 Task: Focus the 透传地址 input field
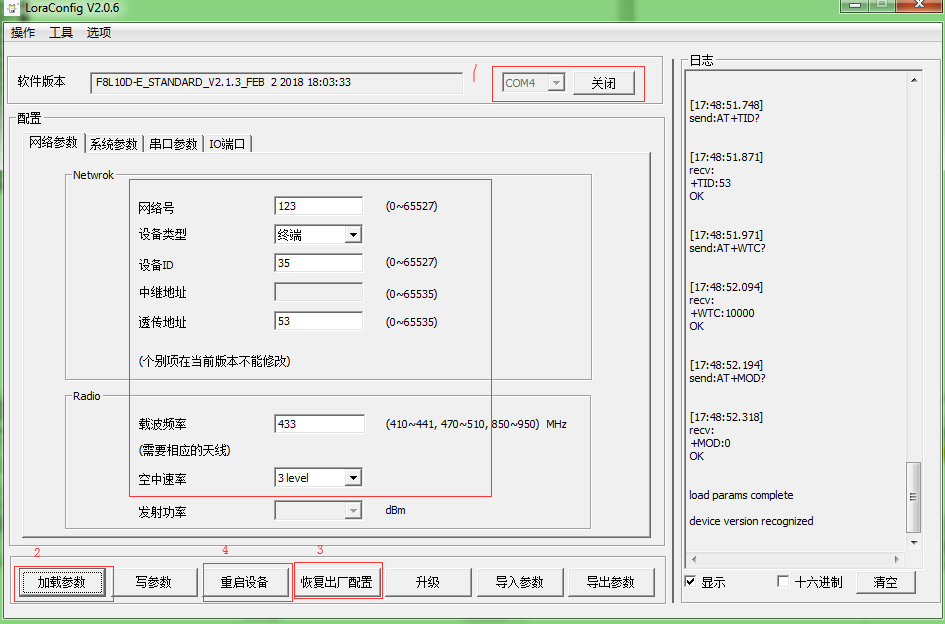click(318, 321)
